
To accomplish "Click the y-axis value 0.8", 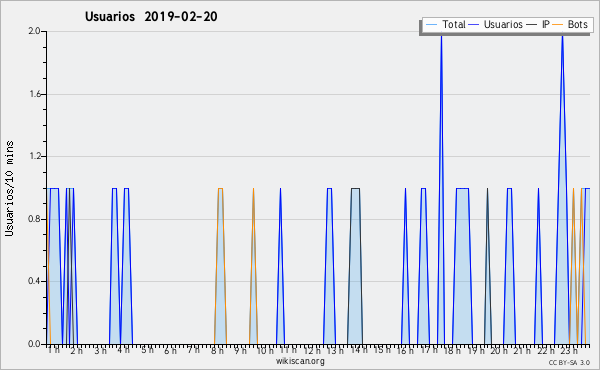I will pos(35,219).
